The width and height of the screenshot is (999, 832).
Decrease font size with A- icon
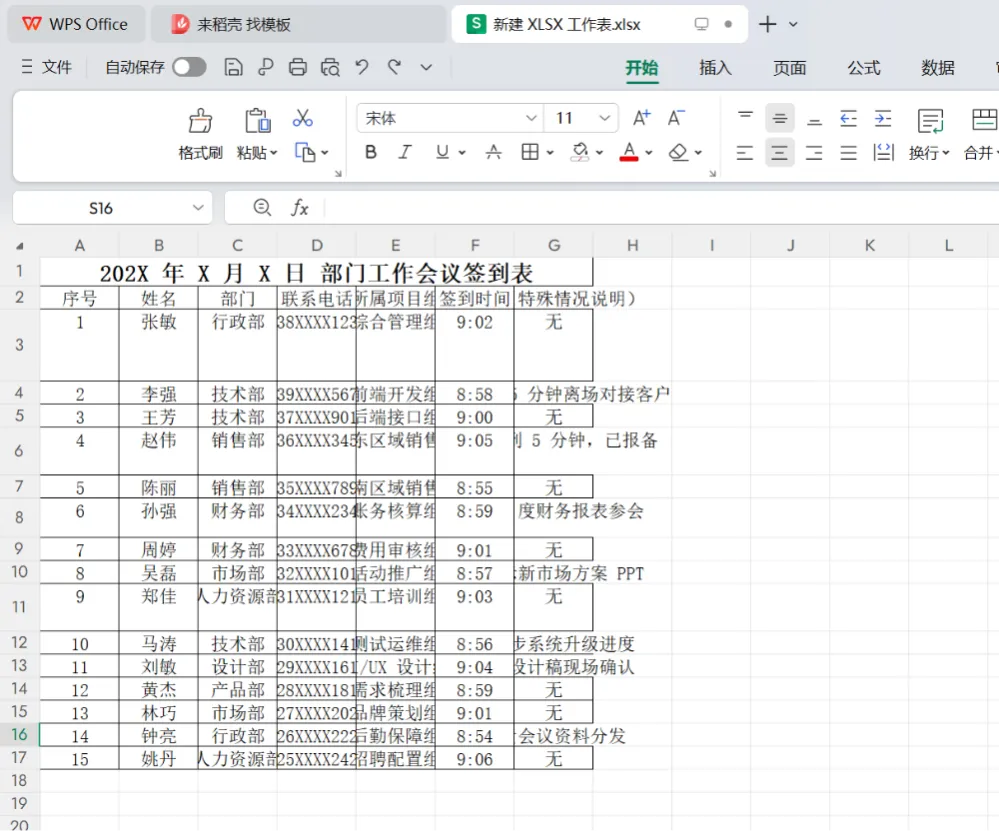[675, 117]
